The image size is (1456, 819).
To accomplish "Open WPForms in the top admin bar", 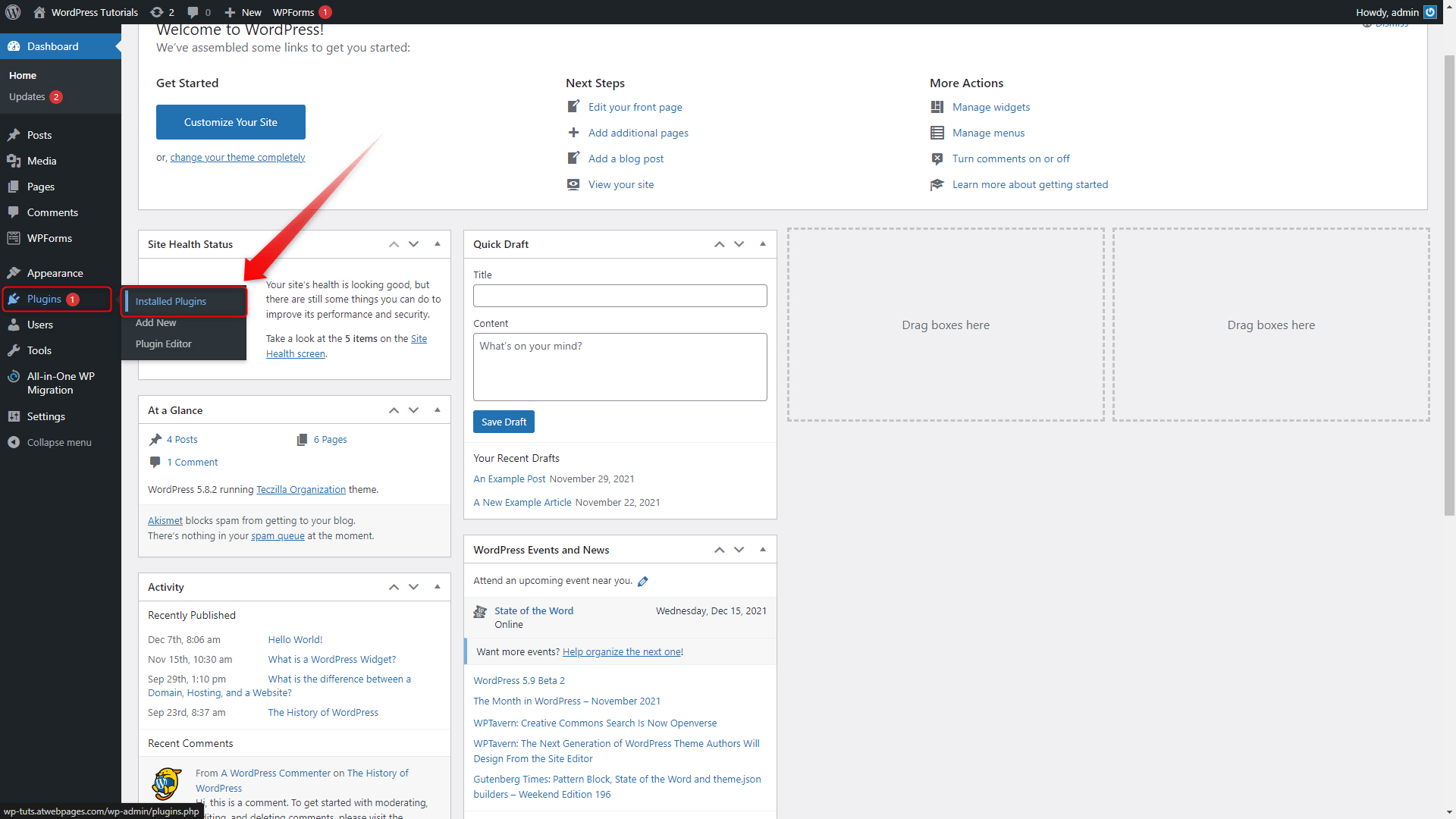I will coord(302,12).
